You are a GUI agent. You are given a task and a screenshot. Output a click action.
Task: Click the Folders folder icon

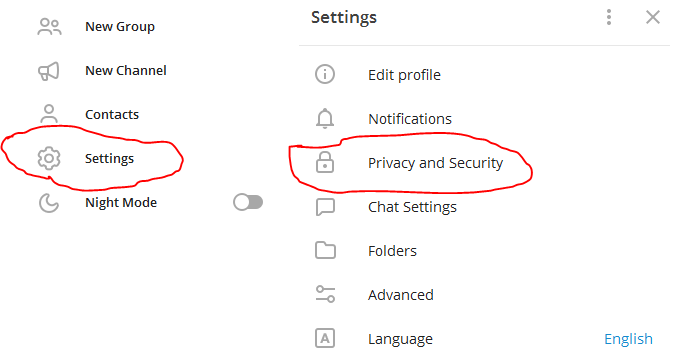(x=325, y=250)
